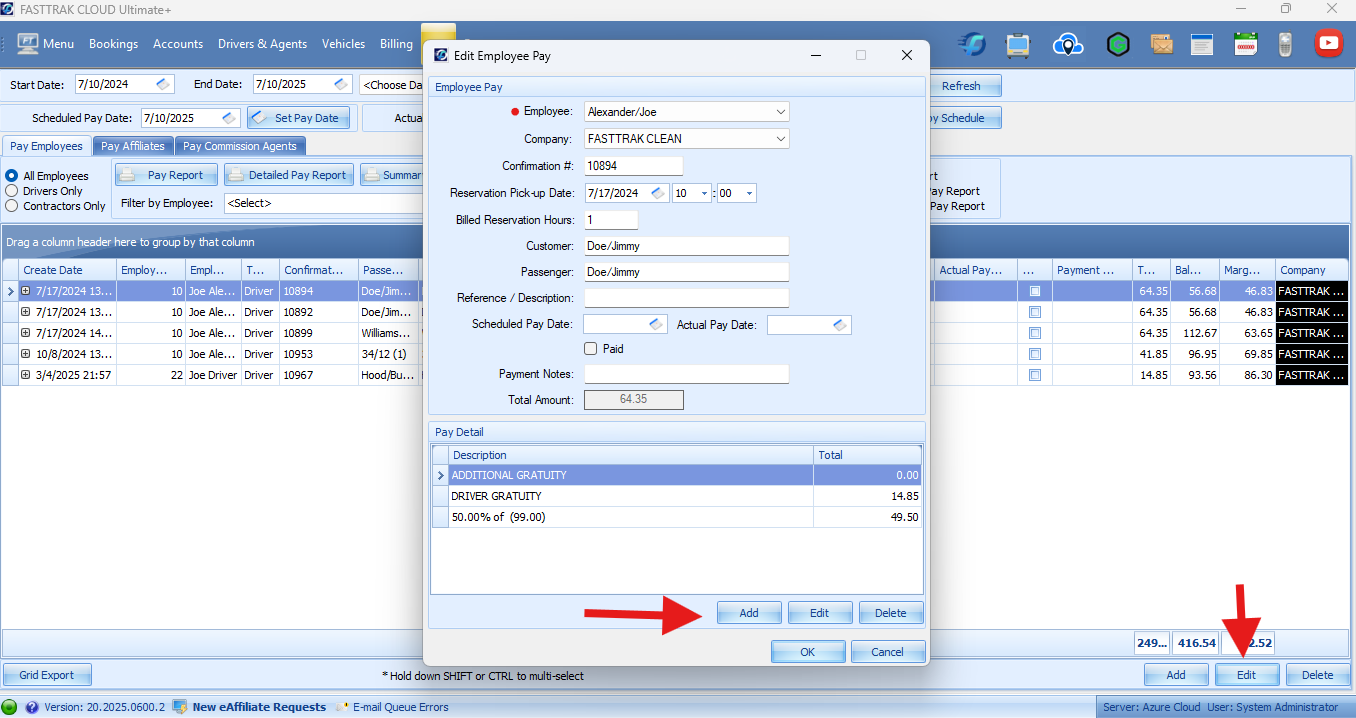Open the Drivers & Agents menu
The image size is (1356, 718).
pyautogui.click(x=263, y=44)
